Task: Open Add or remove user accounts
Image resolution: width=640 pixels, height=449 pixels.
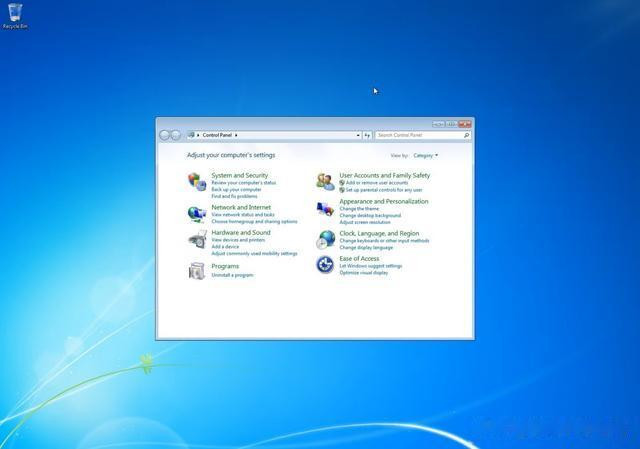Action: (x=377, y=183)
